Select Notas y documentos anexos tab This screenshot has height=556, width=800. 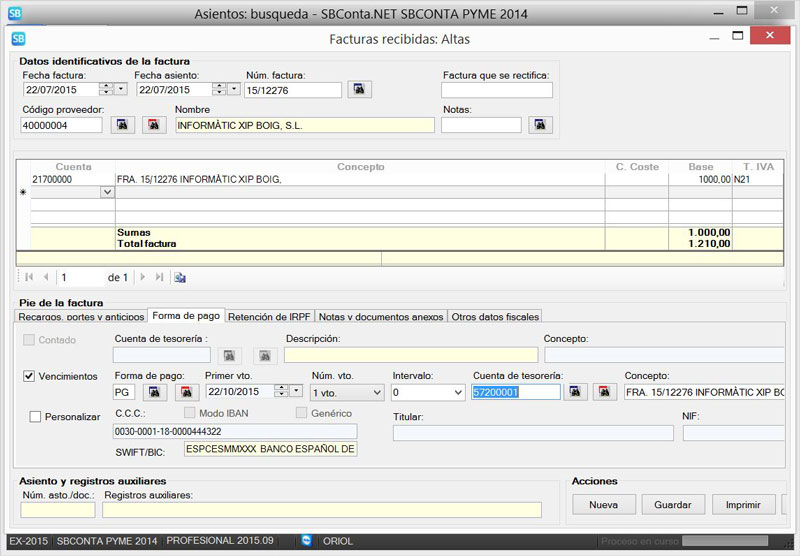tap(380, 316)
